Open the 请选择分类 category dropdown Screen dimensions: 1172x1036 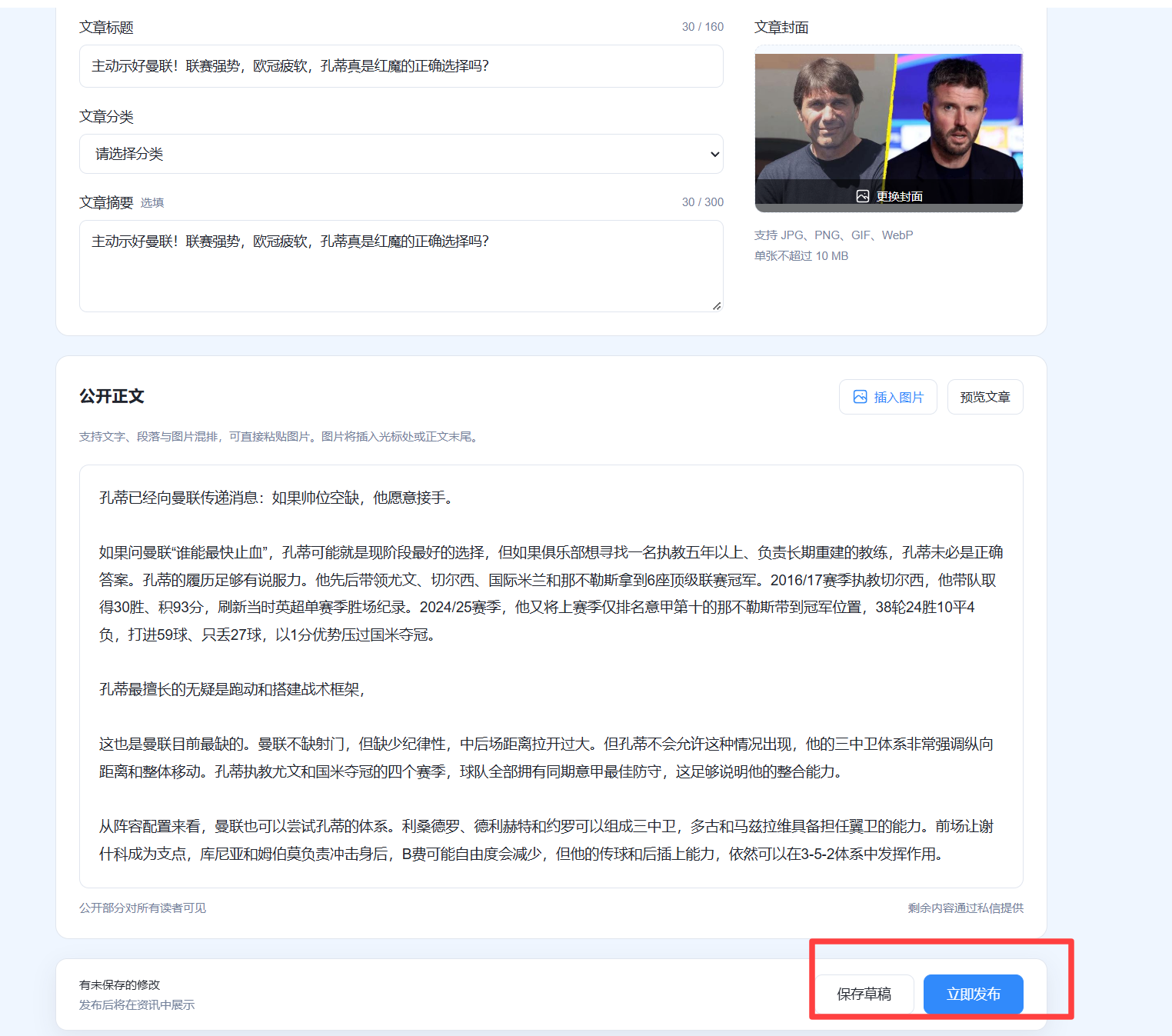(401, 154)
